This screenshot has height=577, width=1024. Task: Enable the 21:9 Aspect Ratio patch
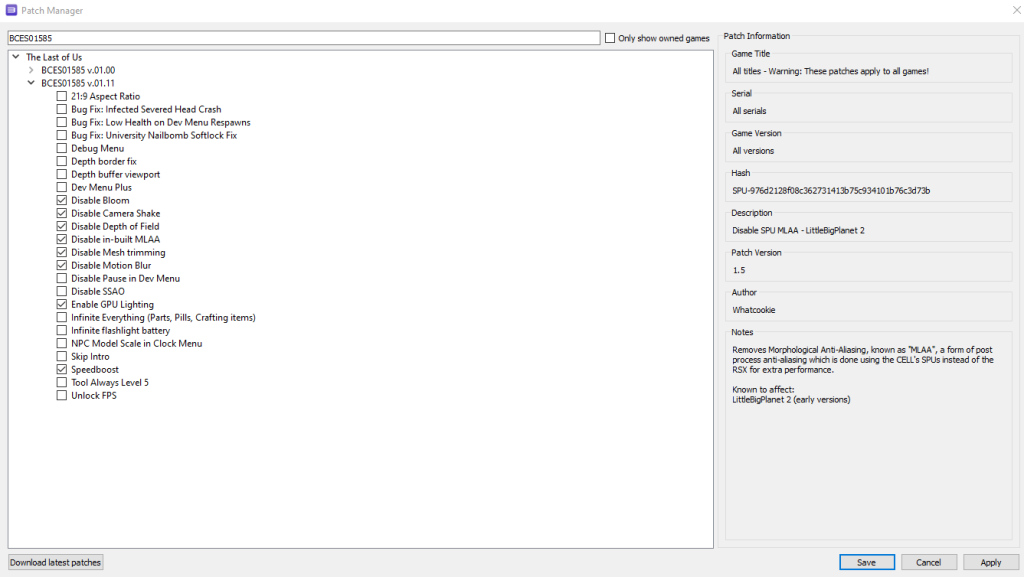coord(62,96)
